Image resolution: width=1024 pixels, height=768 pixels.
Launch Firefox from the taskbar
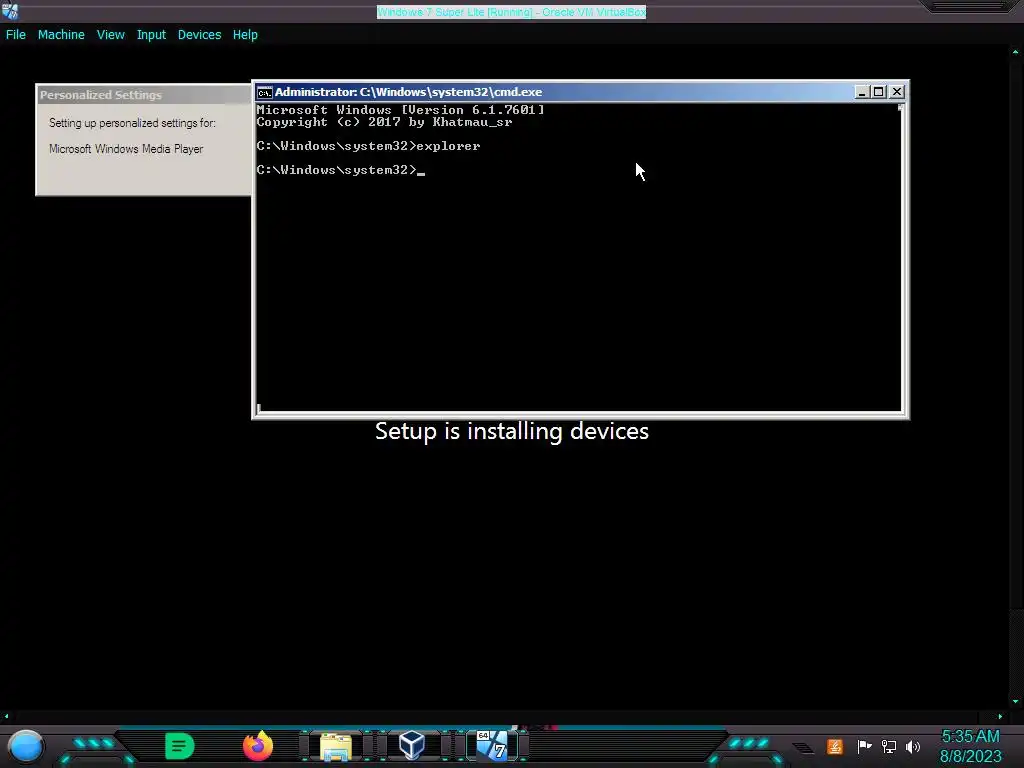pos(258,746)
